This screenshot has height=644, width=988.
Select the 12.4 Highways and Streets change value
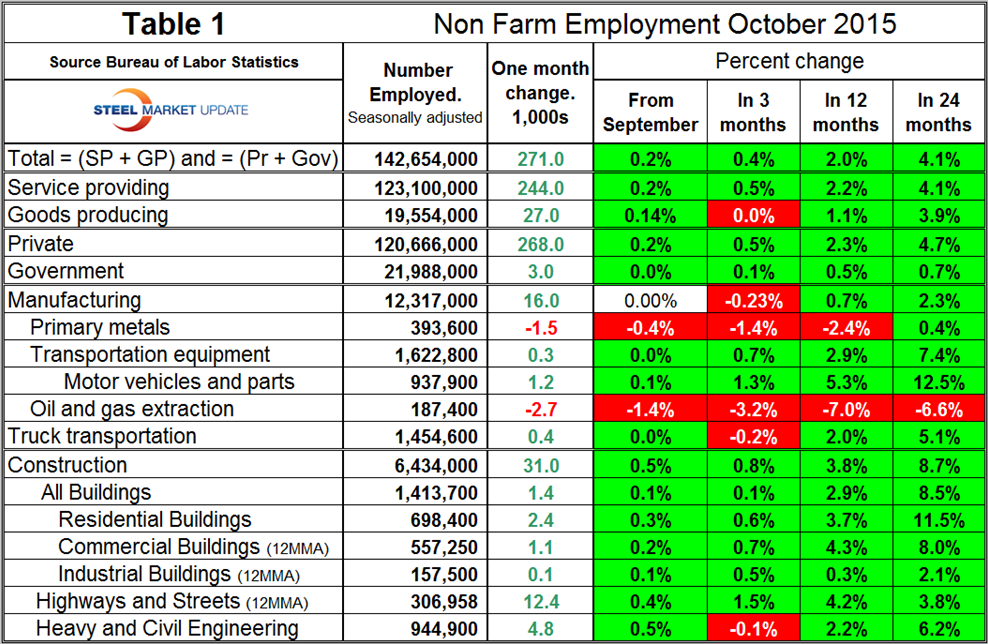pyautogui.click(x=540, y=601)
